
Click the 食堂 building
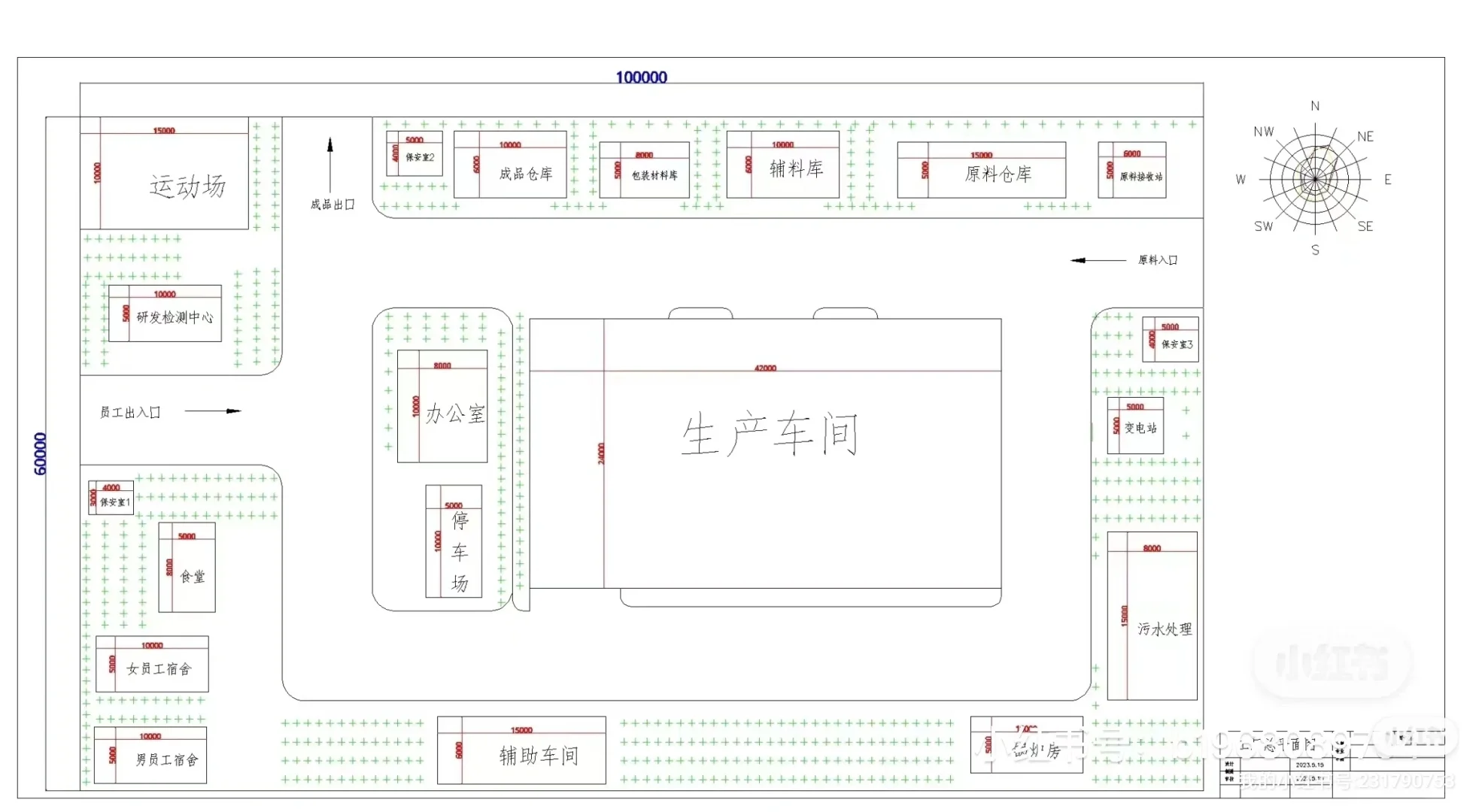(x=193, y=576)
